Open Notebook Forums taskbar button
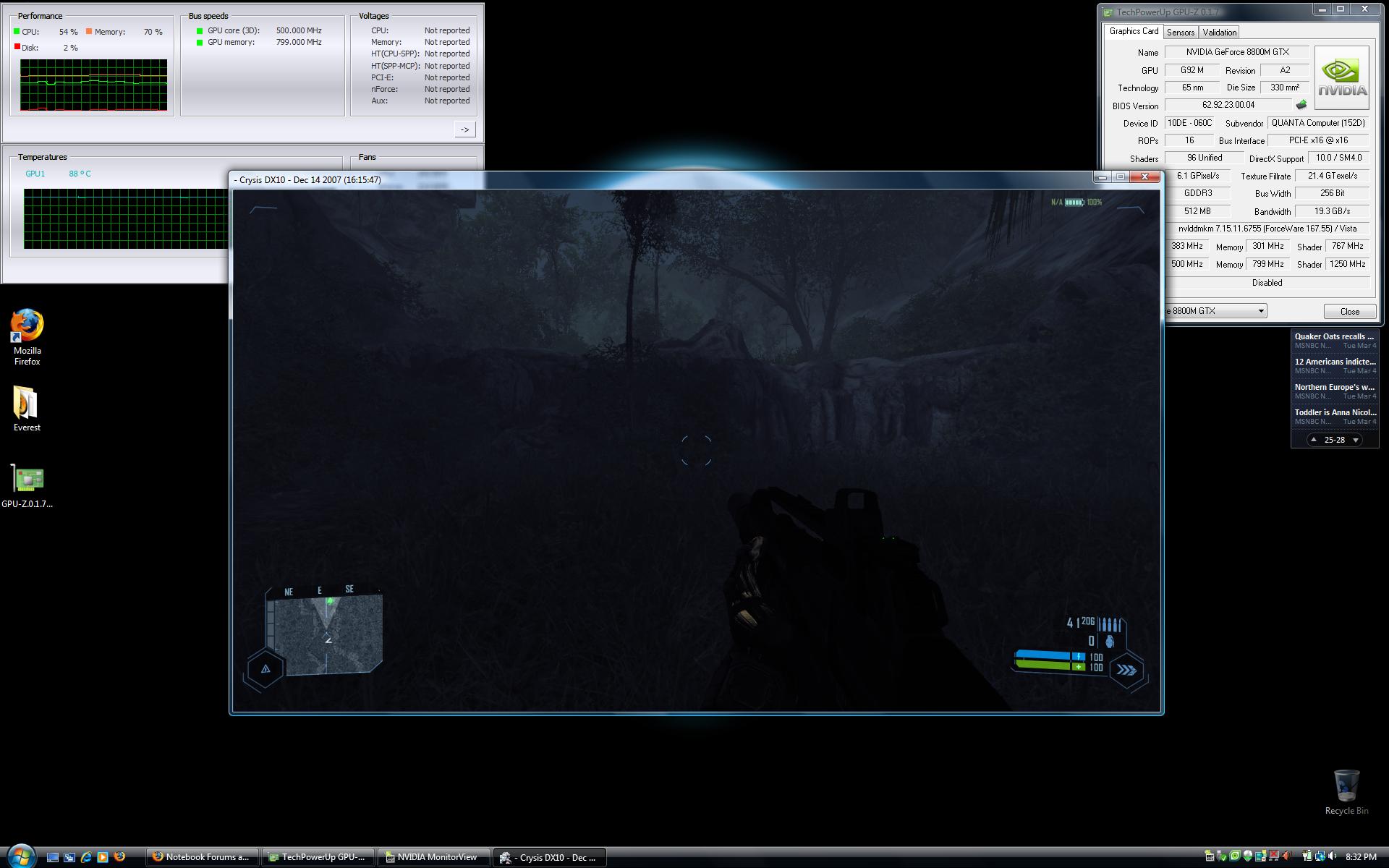The image size is (1389, 868). click(203, 857)
